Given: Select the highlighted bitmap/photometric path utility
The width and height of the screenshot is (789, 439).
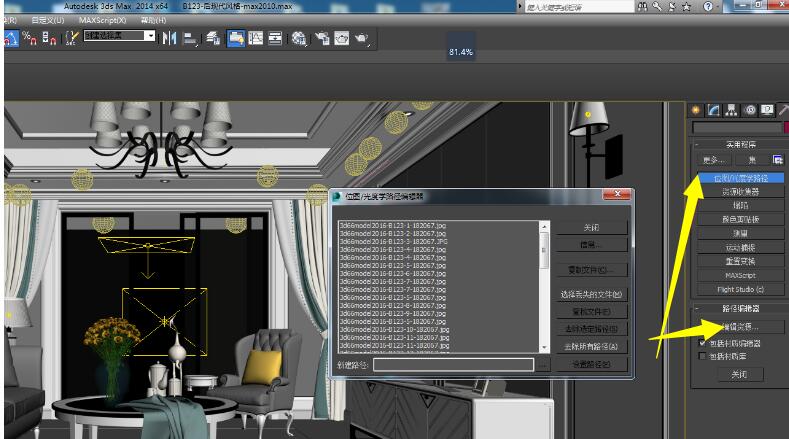Looking at the screenshot, I should pos(741,178).
